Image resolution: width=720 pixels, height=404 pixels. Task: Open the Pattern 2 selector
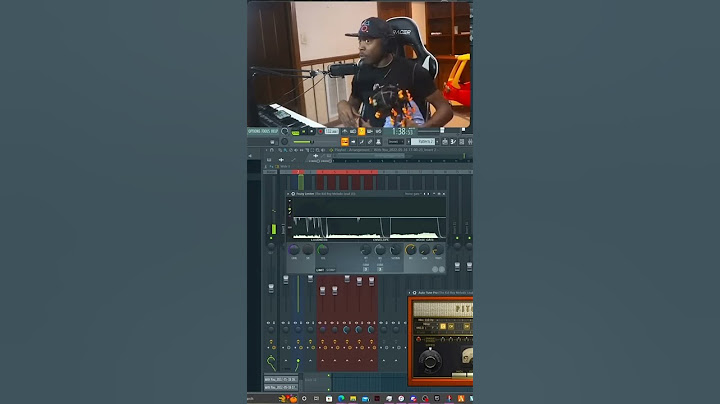[423, 142]
